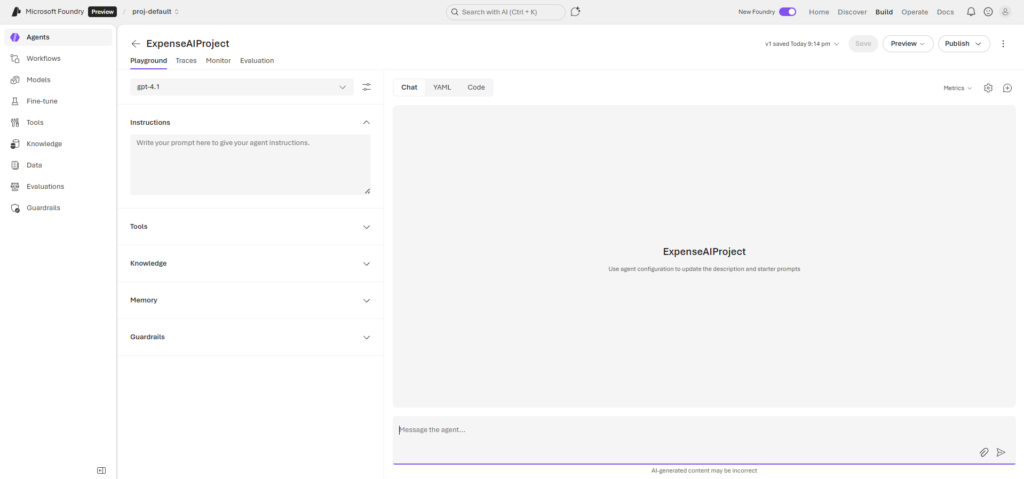Click the send message arrow icon

click(1001, 452)
